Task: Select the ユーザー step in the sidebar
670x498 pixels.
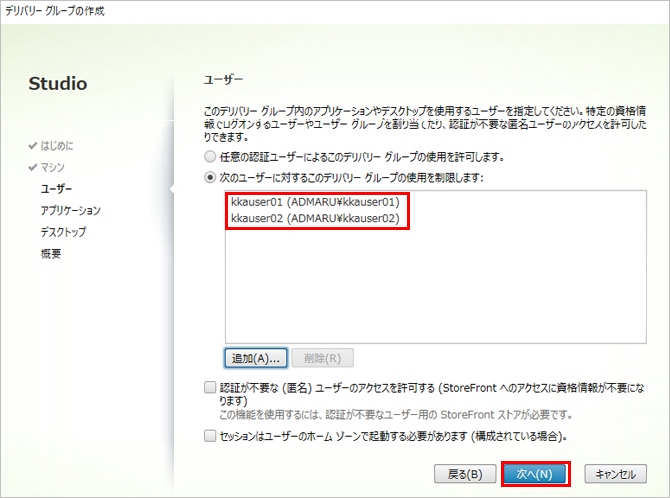Action: (x=56, y=188)
